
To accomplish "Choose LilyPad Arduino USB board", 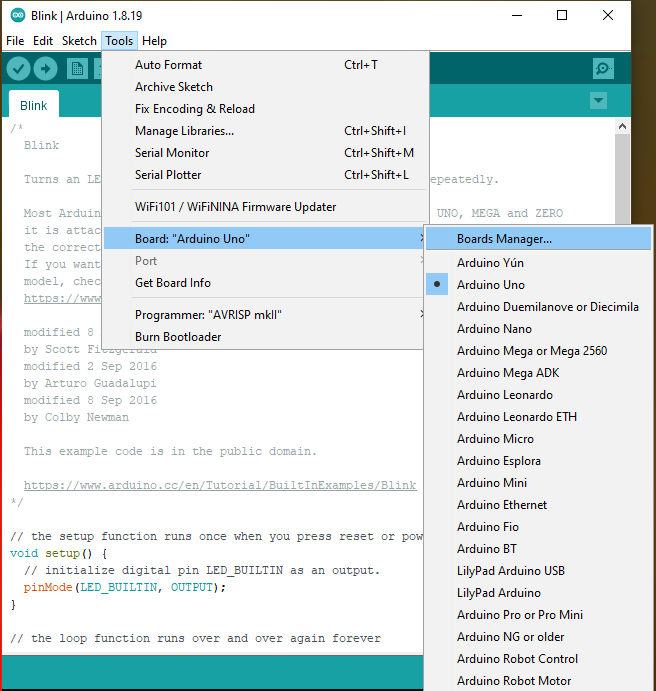I will 538,571.
